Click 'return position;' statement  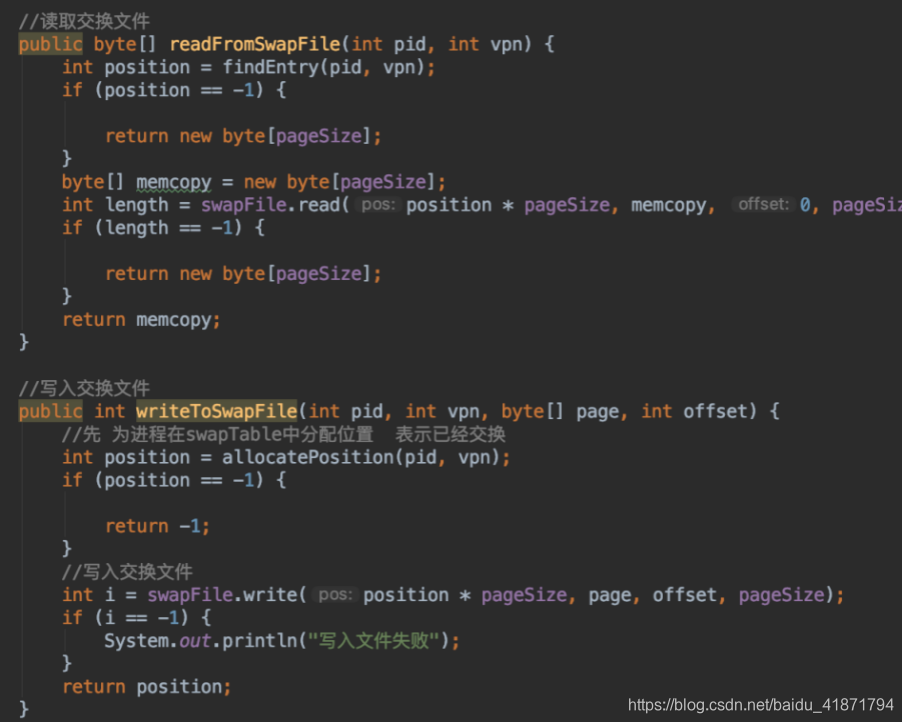click(146, 687)
